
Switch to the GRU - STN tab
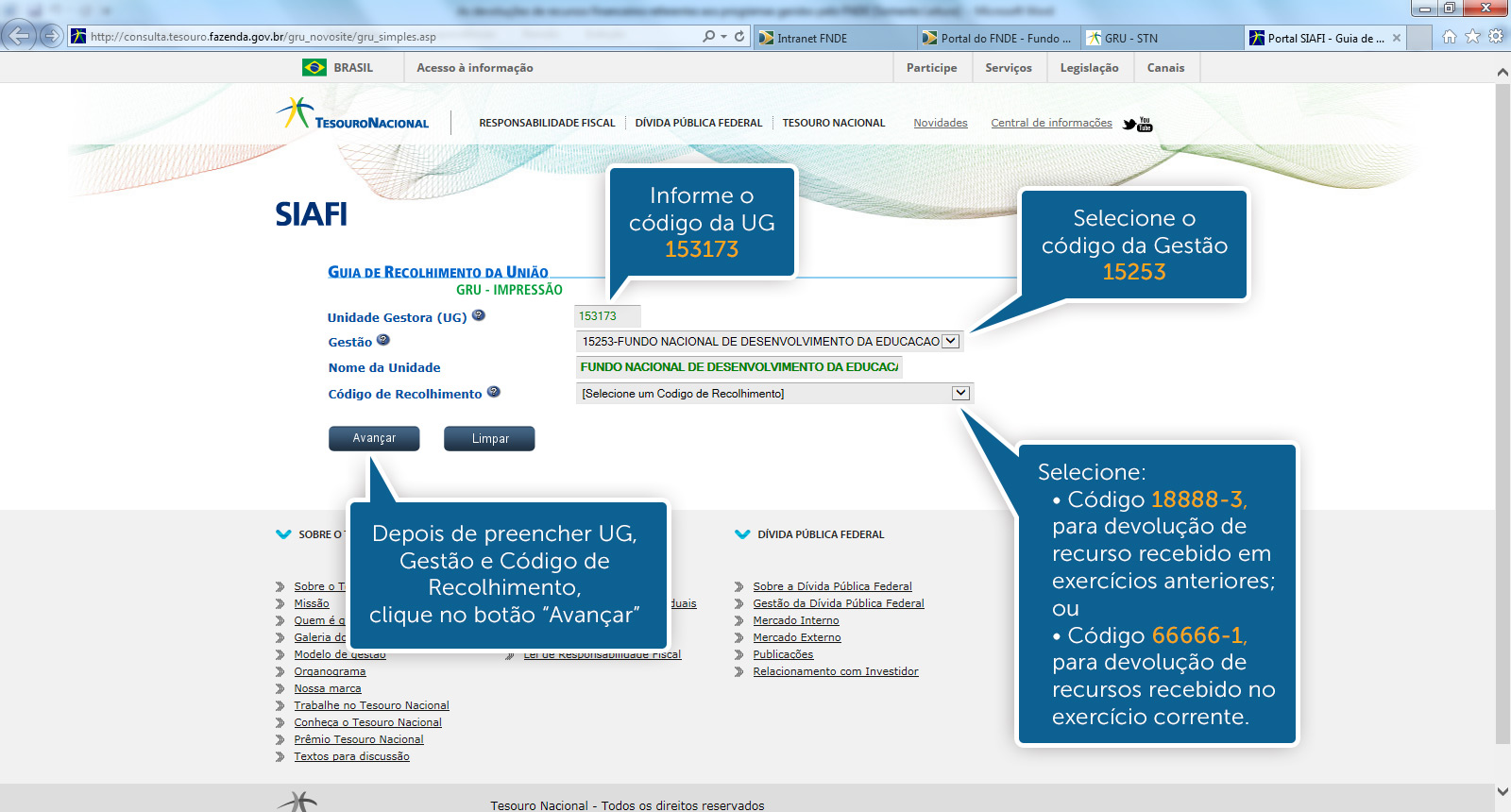[1163, 38]
